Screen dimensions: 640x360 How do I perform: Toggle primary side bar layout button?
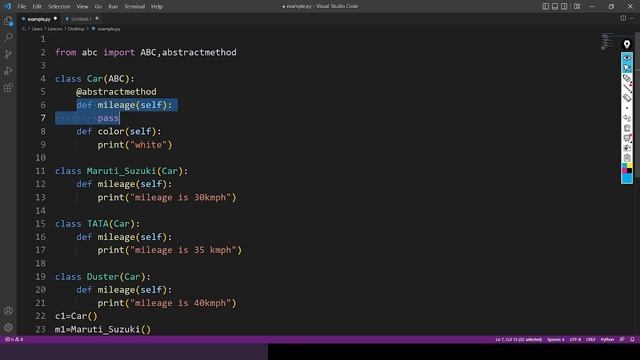coord(546,6)
